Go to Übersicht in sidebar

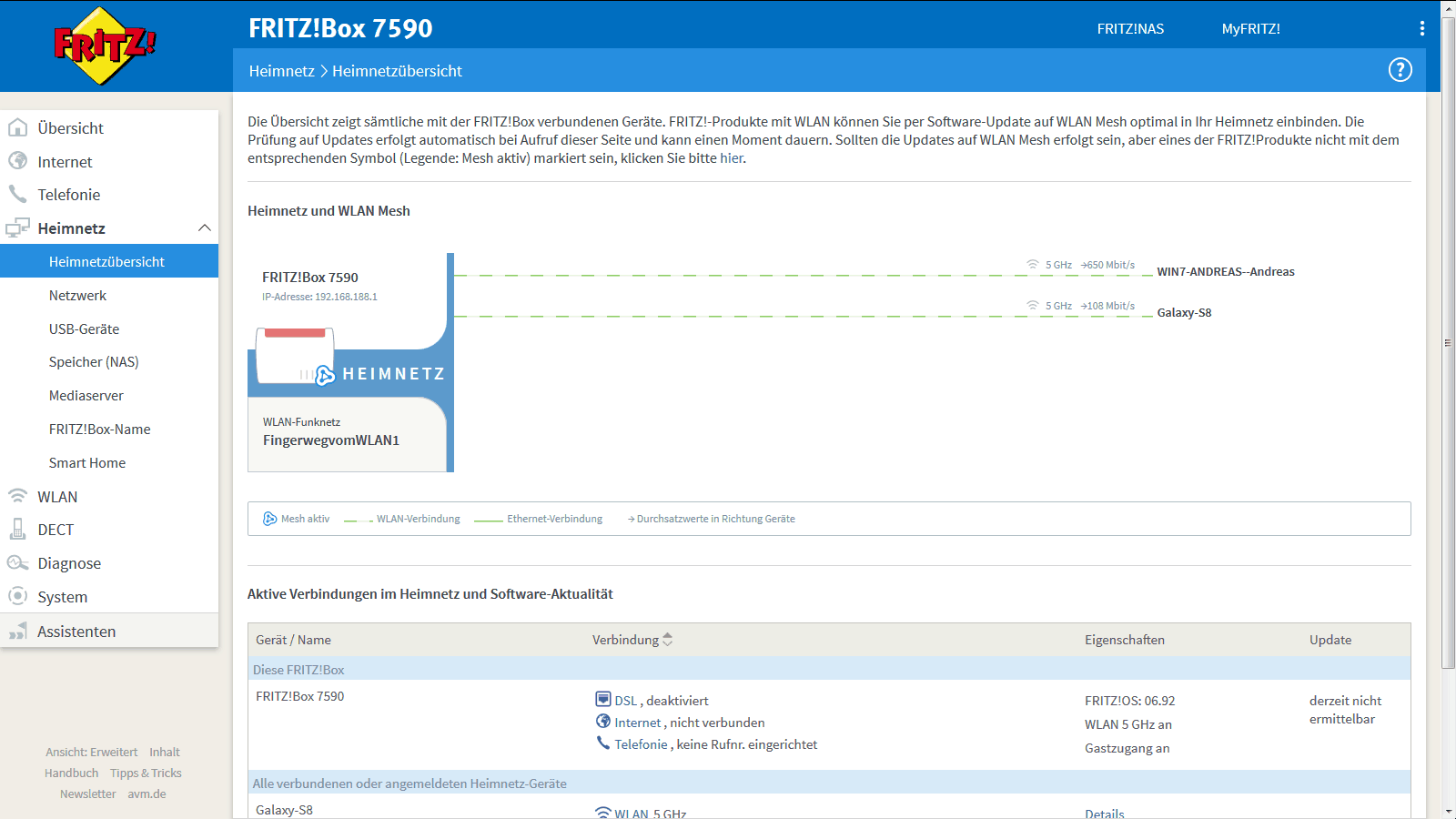click(x=71, y=128)
